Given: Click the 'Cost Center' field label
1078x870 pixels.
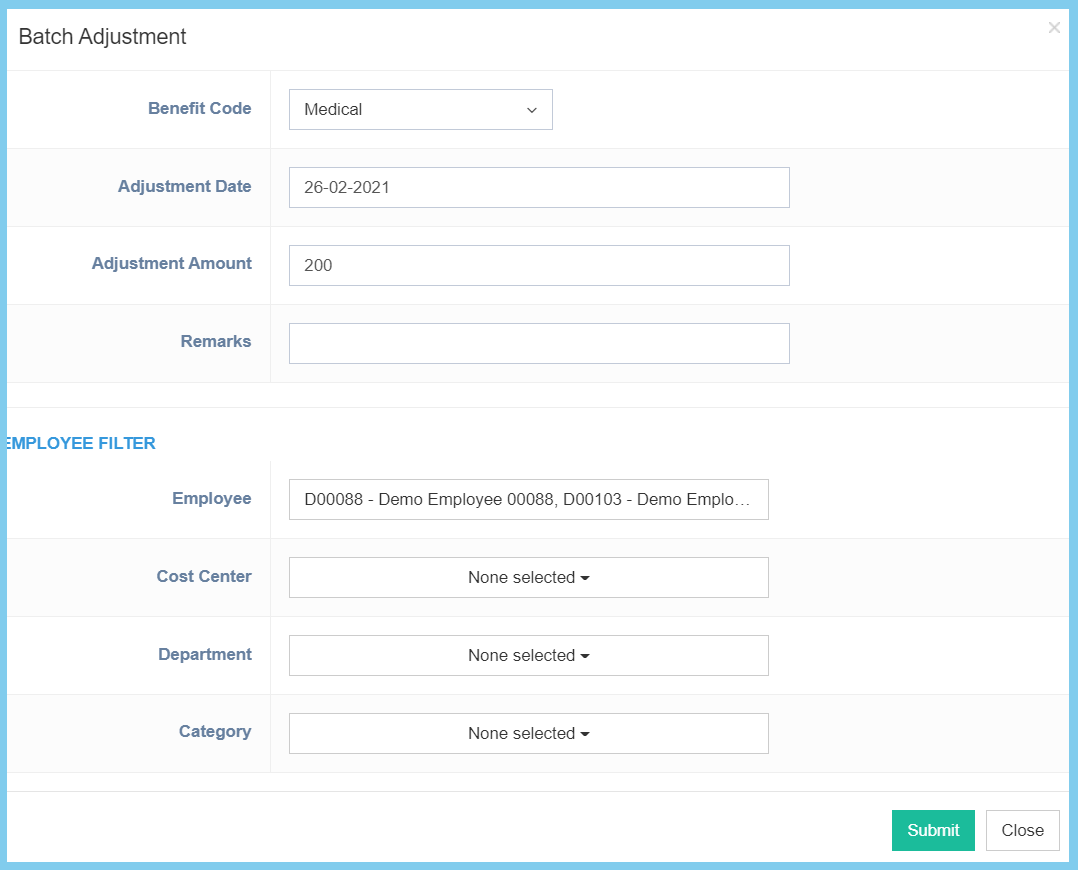Looking at the screenshot, I should click(204, 577).
